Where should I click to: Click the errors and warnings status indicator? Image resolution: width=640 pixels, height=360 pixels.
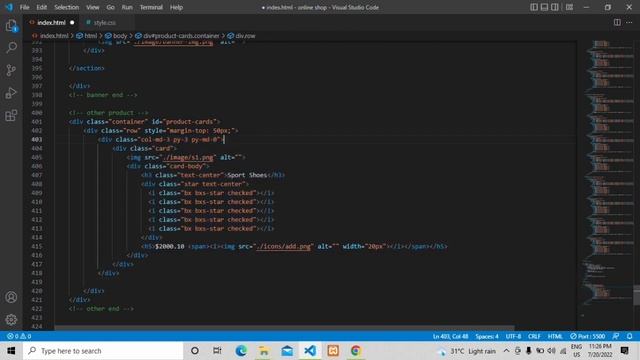click(19, 336)
